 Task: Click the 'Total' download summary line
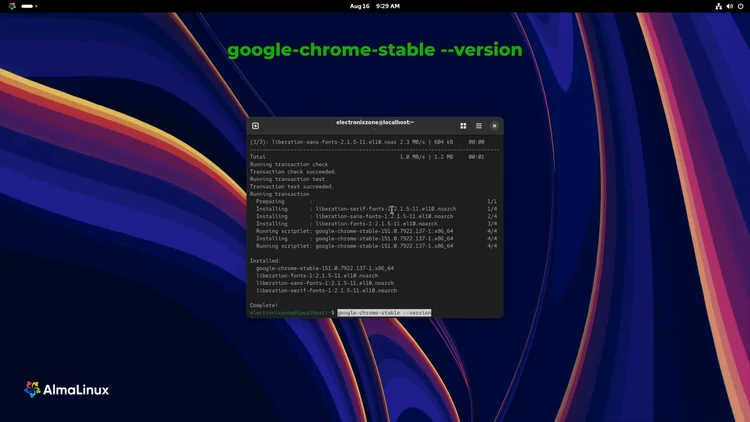[x=367, y=157]
